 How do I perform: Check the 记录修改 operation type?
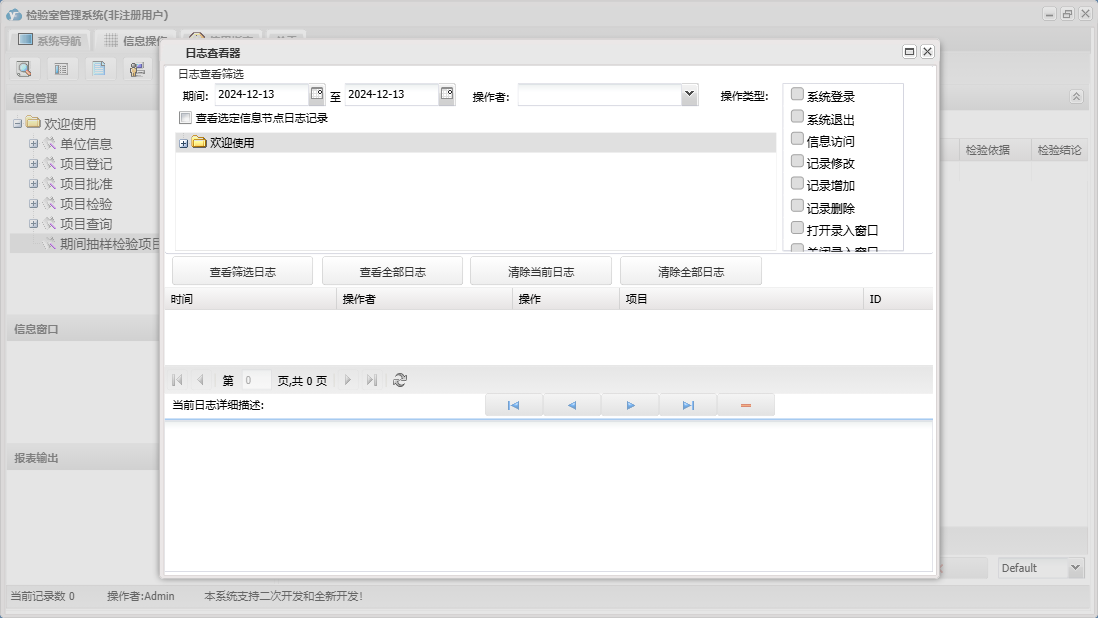[x=797, y=161]
